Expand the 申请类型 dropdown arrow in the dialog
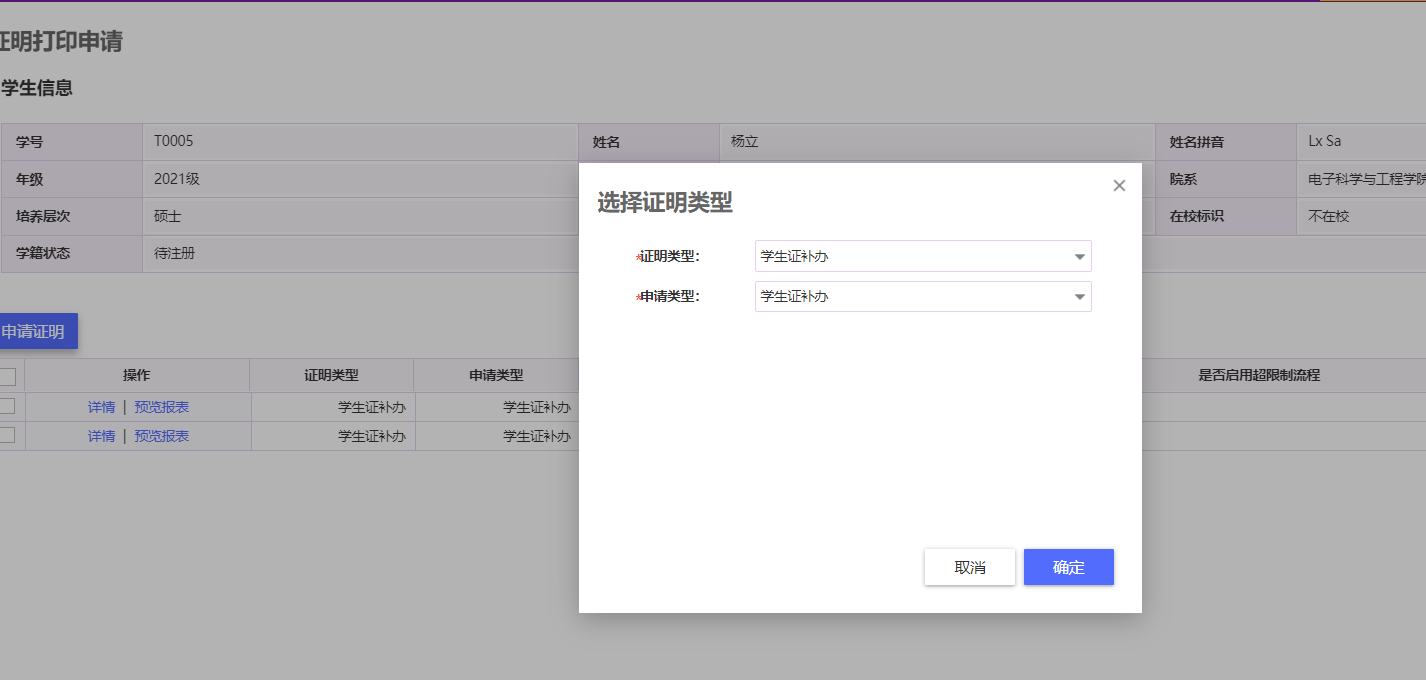 (x=1079, y=297)
